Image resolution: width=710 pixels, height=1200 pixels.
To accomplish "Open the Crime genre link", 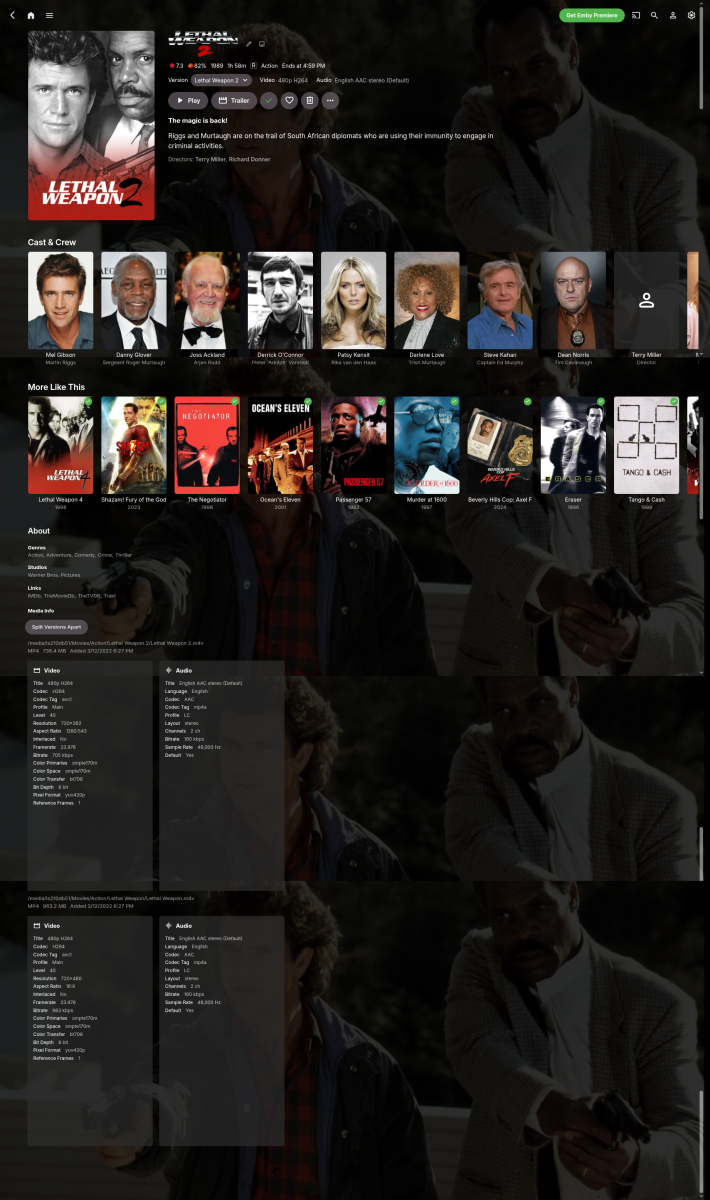I will coord(106,555).
